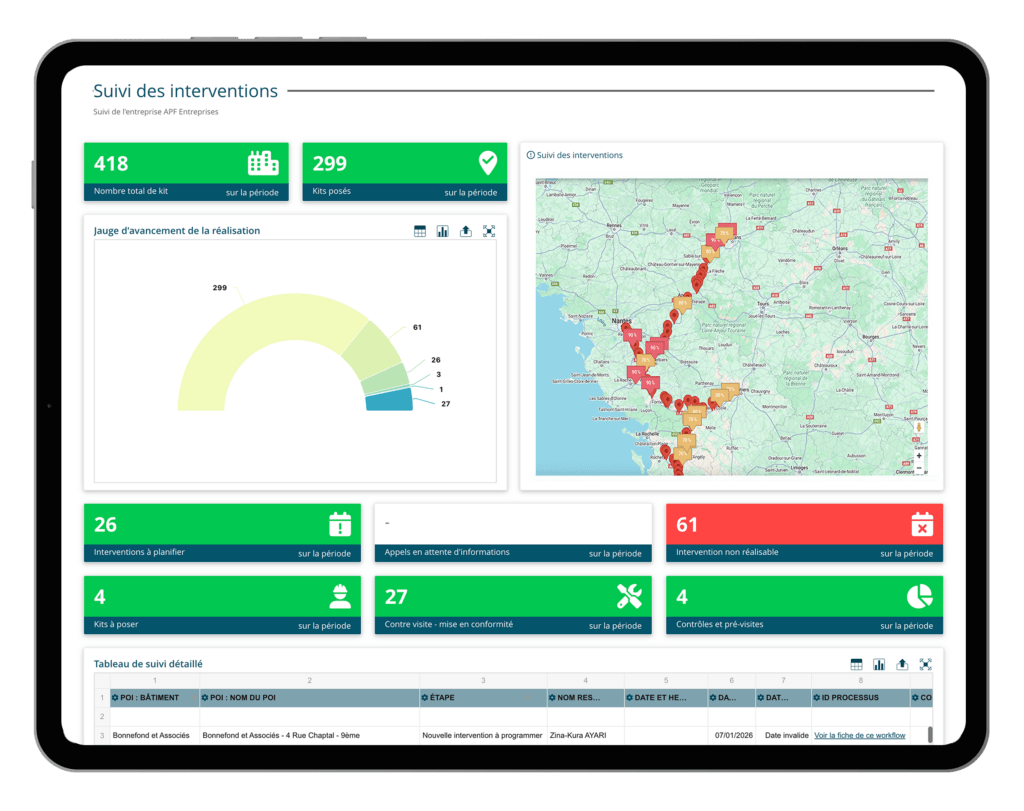
Task: Open the ID PROCESSUS column gear options
Action: [x=818, y=697]
